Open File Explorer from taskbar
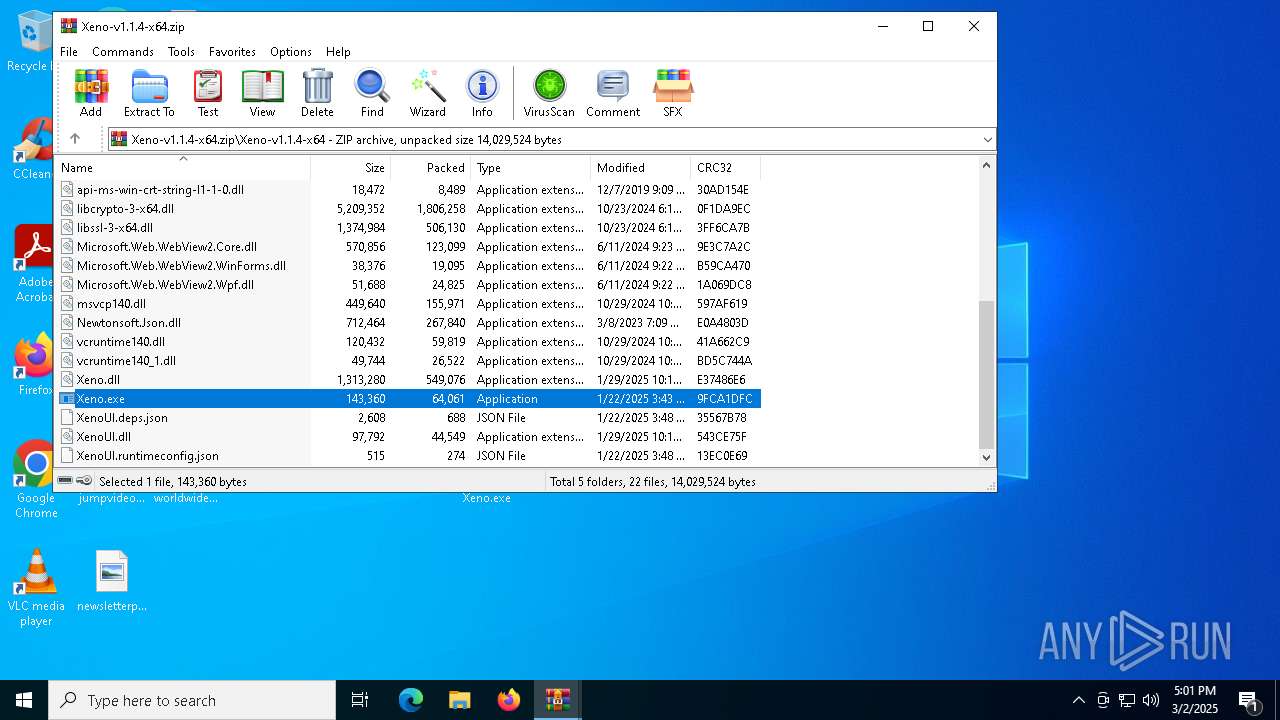Screen dimensions: 1280x720 coord(460,700)
